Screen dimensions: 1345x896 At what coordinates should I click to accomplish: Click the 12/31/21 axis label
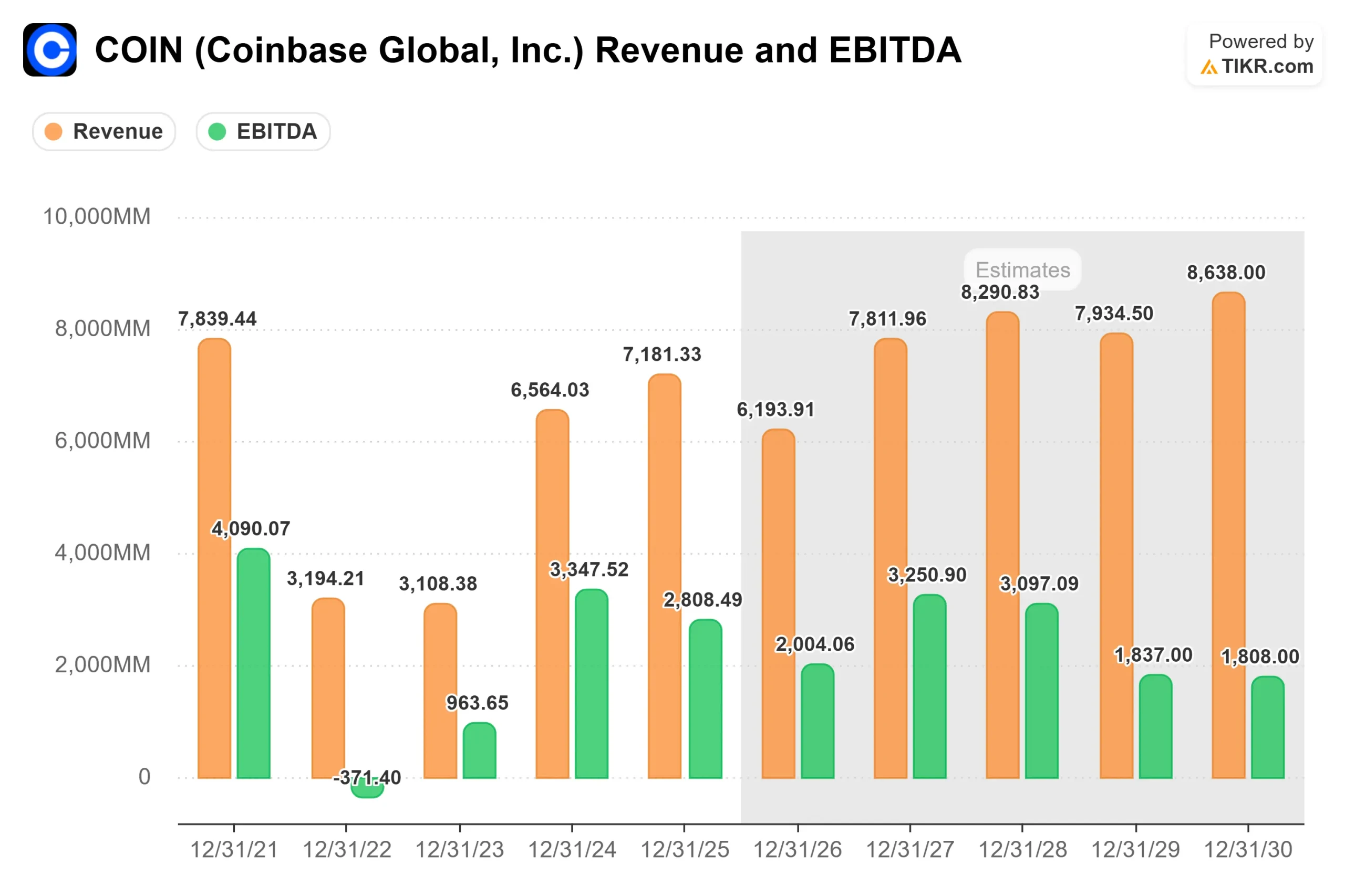[234, 850]
